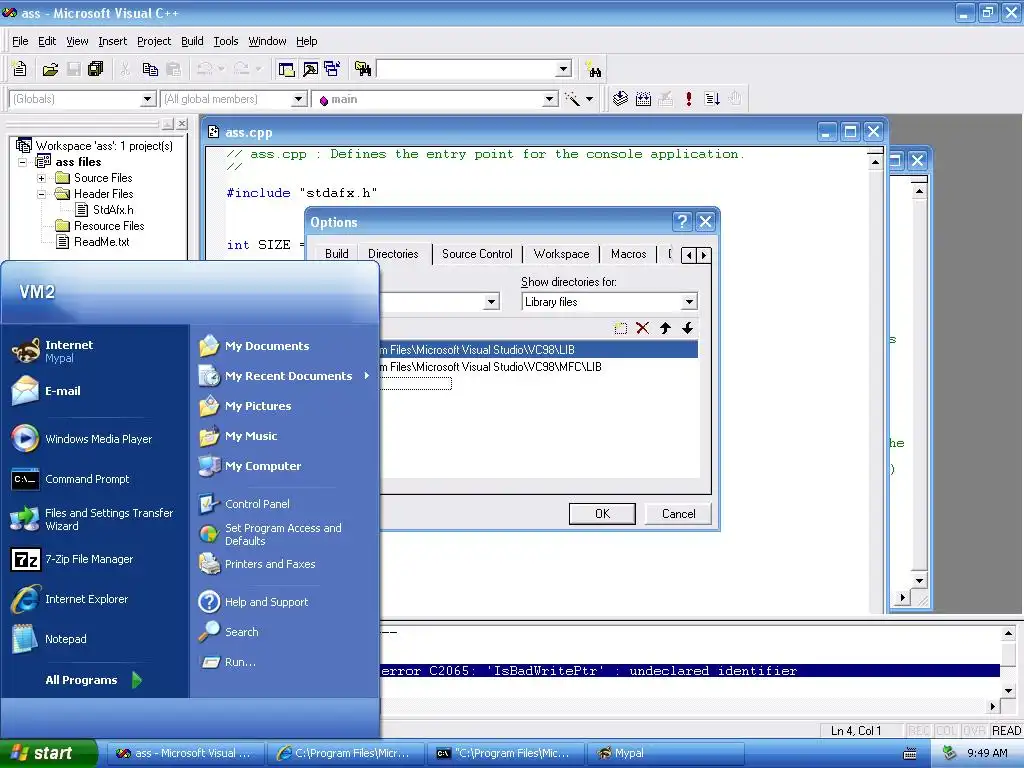Image resolution: width=1024 pixels, height=768 pixels.
Task: Open the Build menu
Action: (x=192, y=41)
